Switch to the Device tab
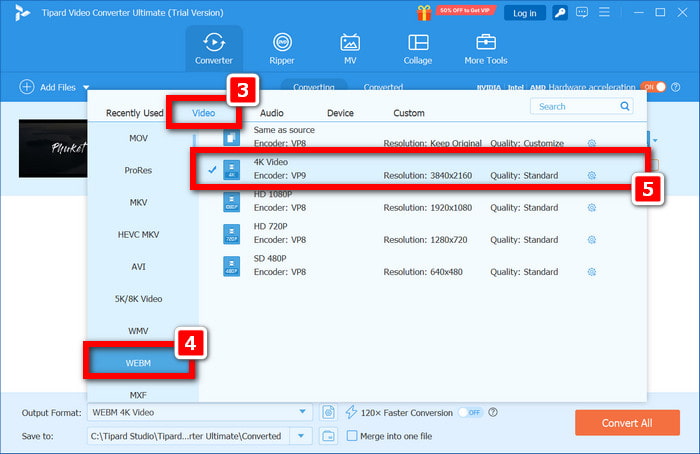The width and height of the screenshot is (700, 454). [x=340, y=113]
